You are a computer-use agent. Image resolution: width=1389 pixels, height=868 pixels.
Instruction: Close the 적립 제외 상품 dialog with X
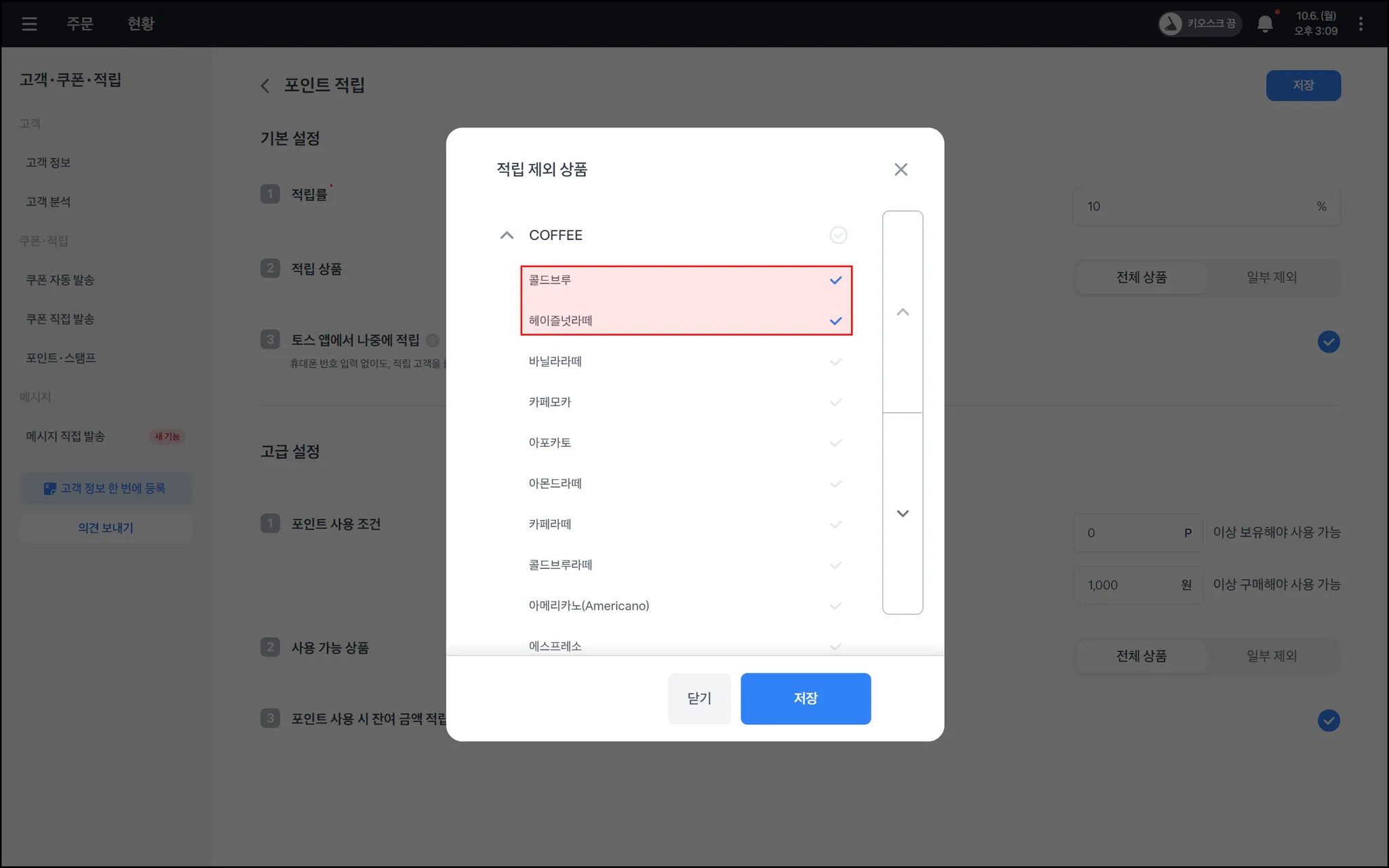(x=901, y=170)
